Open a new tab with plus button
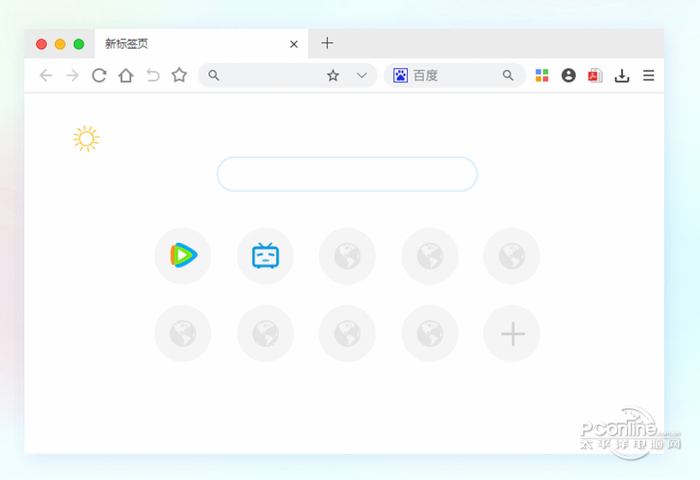The width and height of the screenshot is (700, 480). tap(327, 43)
